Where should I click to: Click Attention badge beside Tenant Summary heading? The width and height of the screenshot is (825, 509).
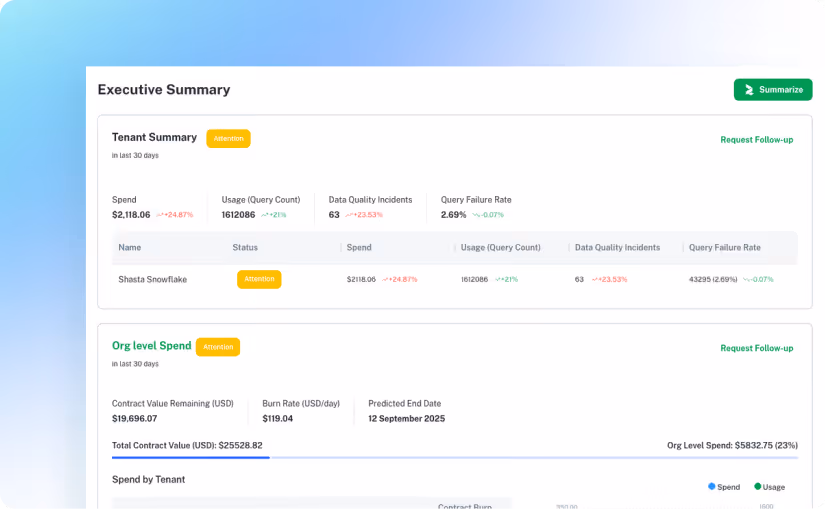[228, 138]
